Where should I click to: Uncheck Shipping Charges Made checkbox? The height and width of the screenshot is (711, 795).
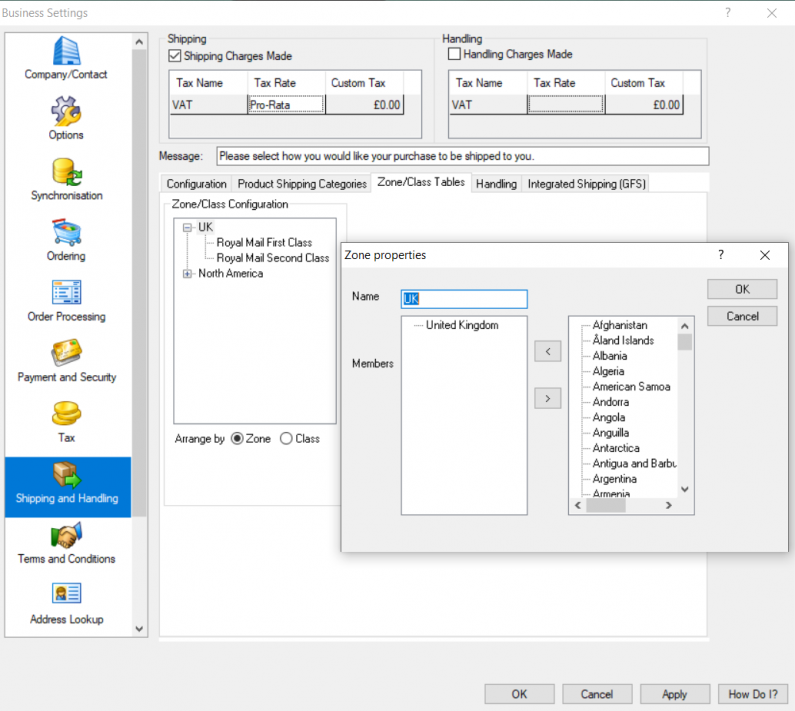tap(176, 56)
